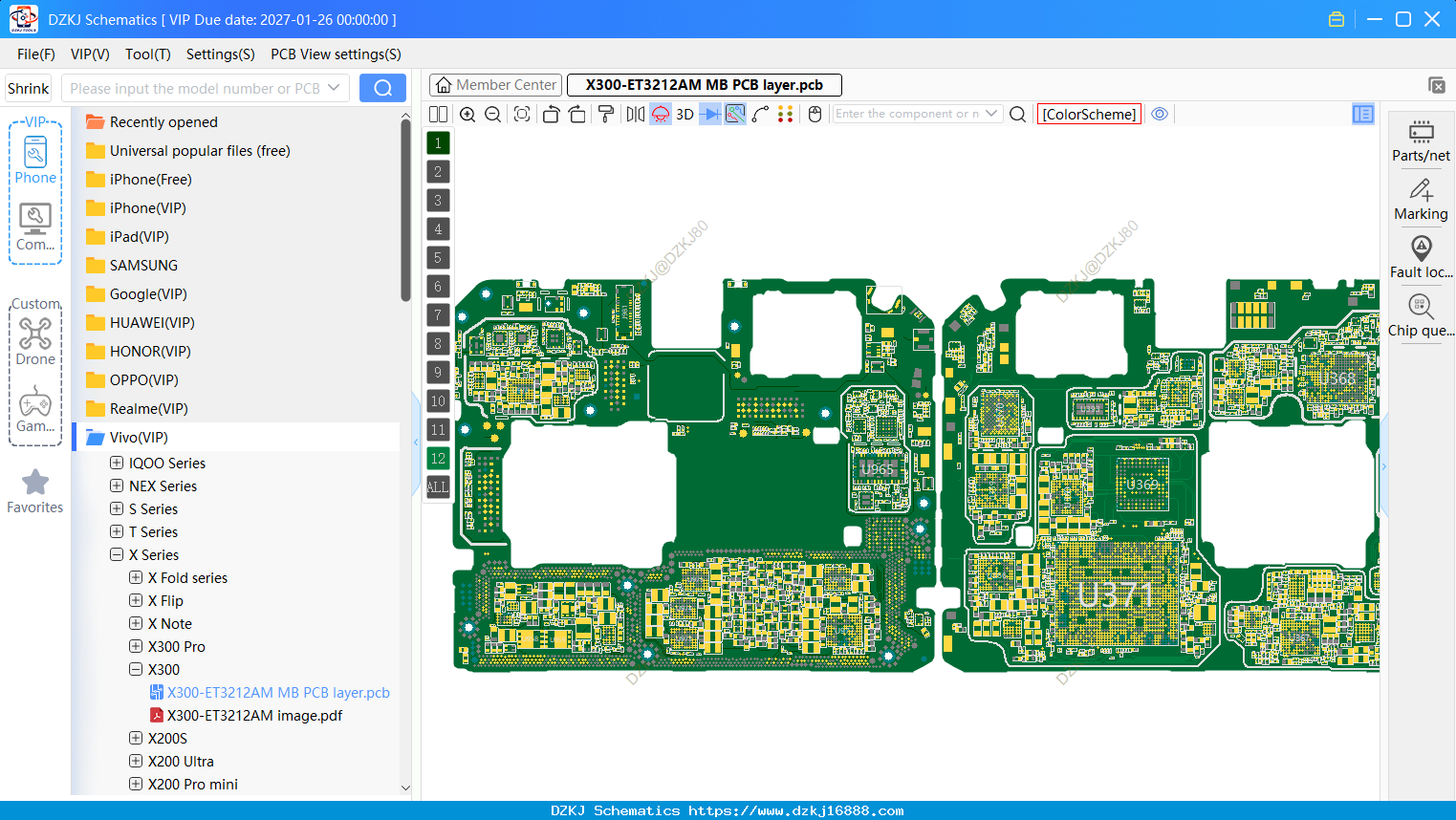Viewport: 1456px width, 820px height.
Task: Expand the T Series node
Action: [117, 531]
